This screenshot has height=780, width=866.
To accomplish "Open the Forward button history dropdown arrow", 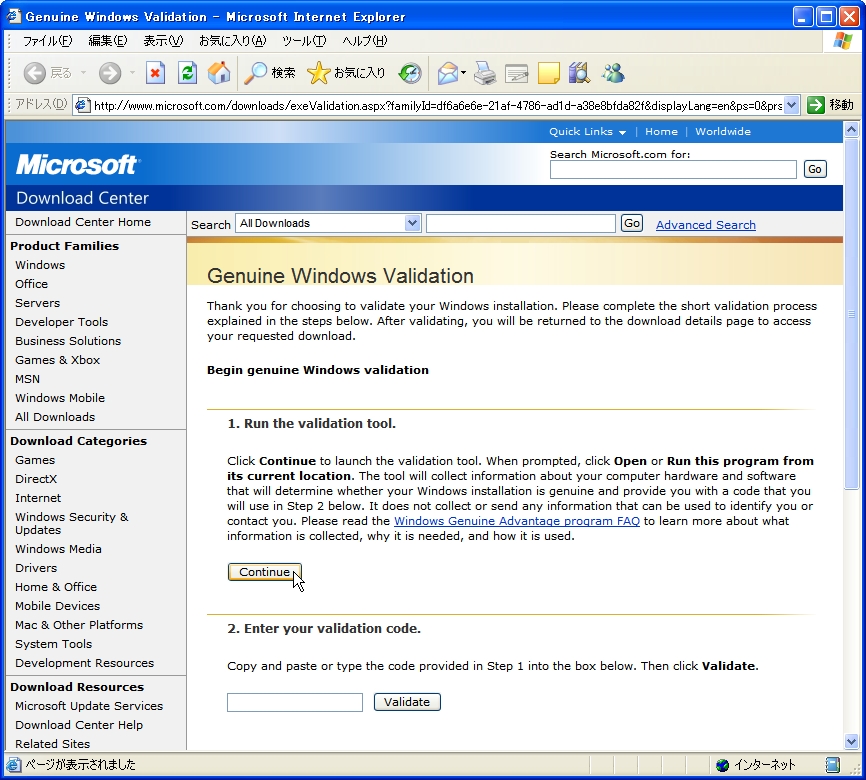I will [132, 73].
